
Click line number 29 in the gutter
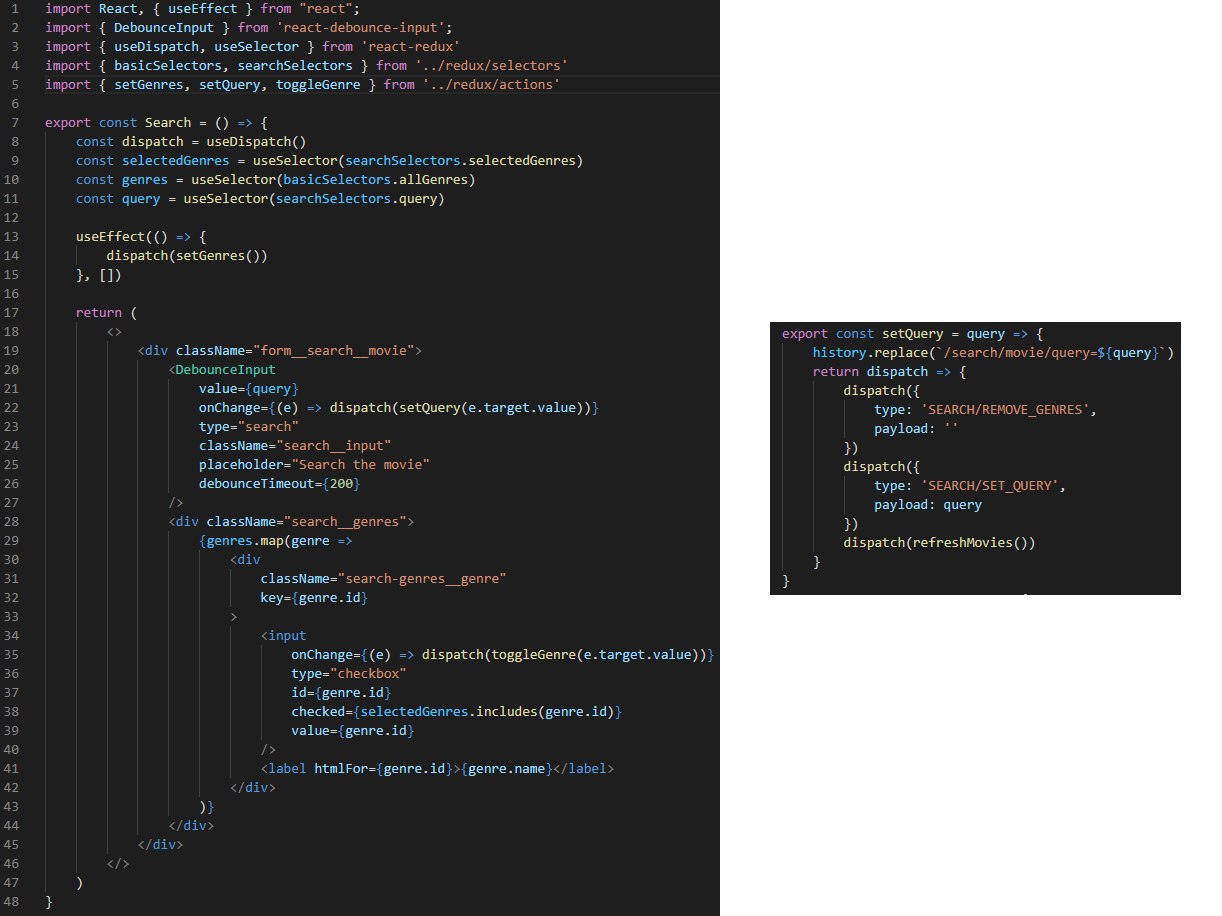point(11,540)
